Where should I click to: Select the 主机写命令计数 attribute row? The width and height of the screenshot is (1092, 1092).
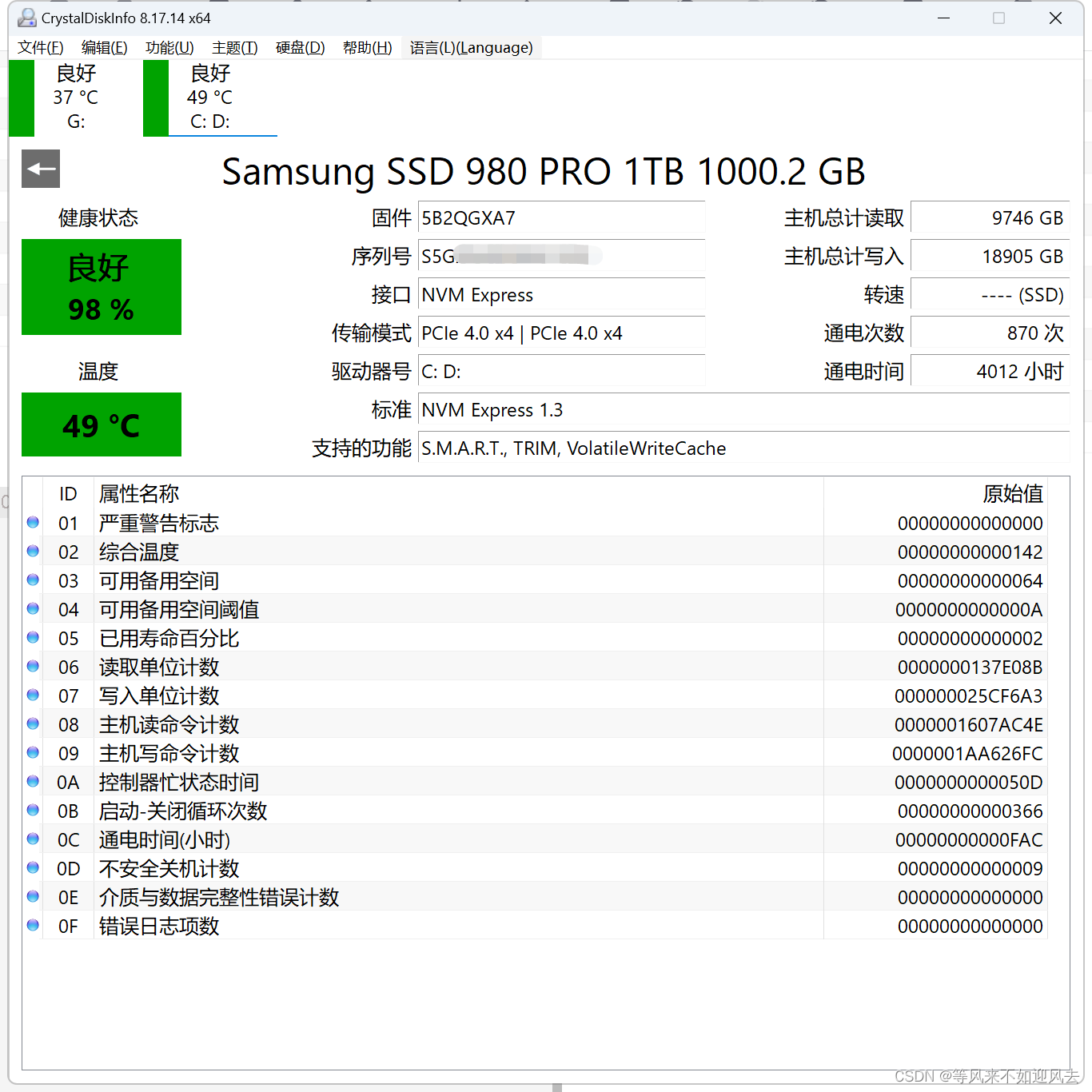point(535,753)
